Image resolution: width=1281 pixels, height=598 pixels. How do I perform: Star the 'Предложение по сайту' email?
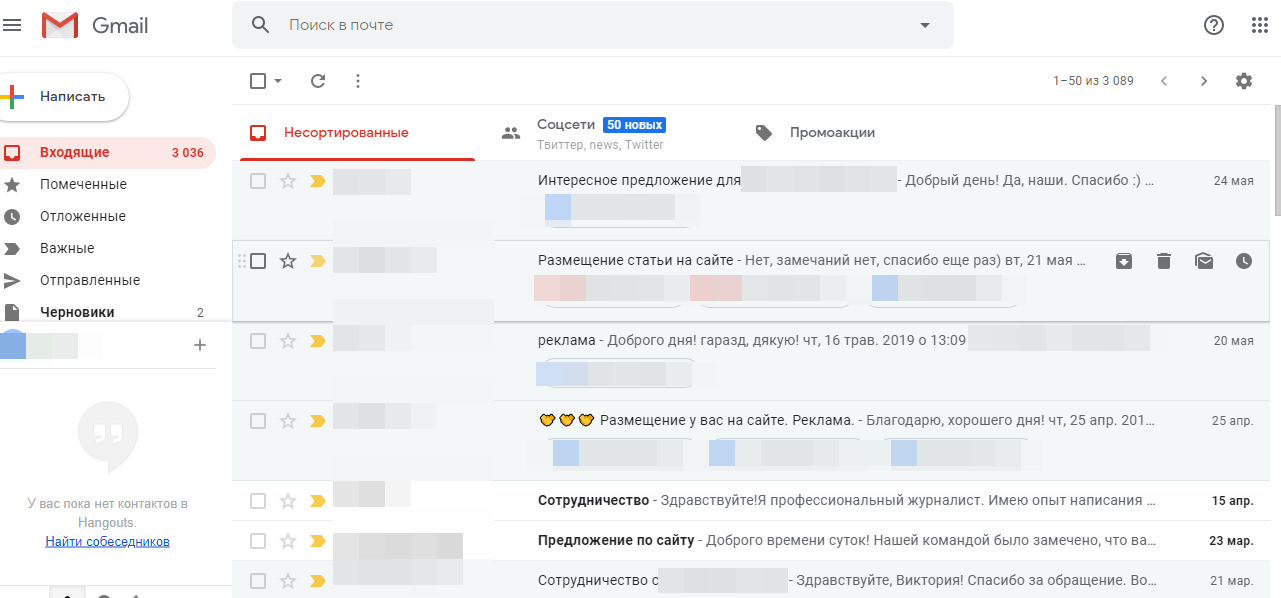click(288, 541)
